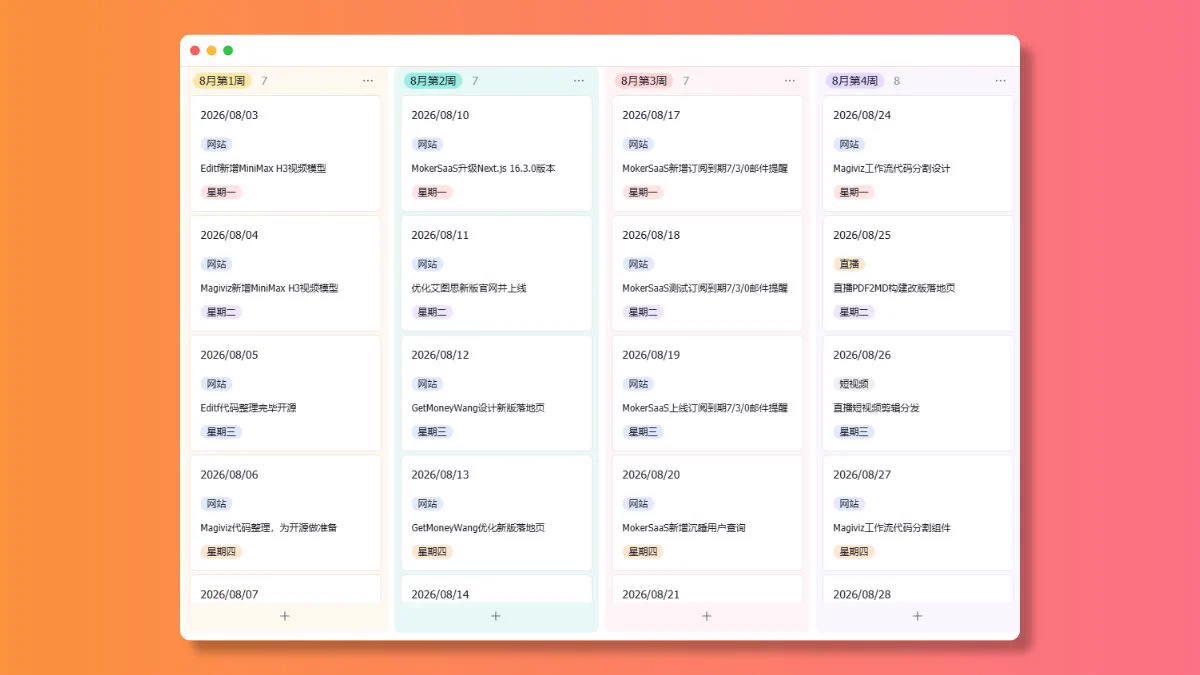Click title Edit代码整理完毕开源

(x=248, y=408)
